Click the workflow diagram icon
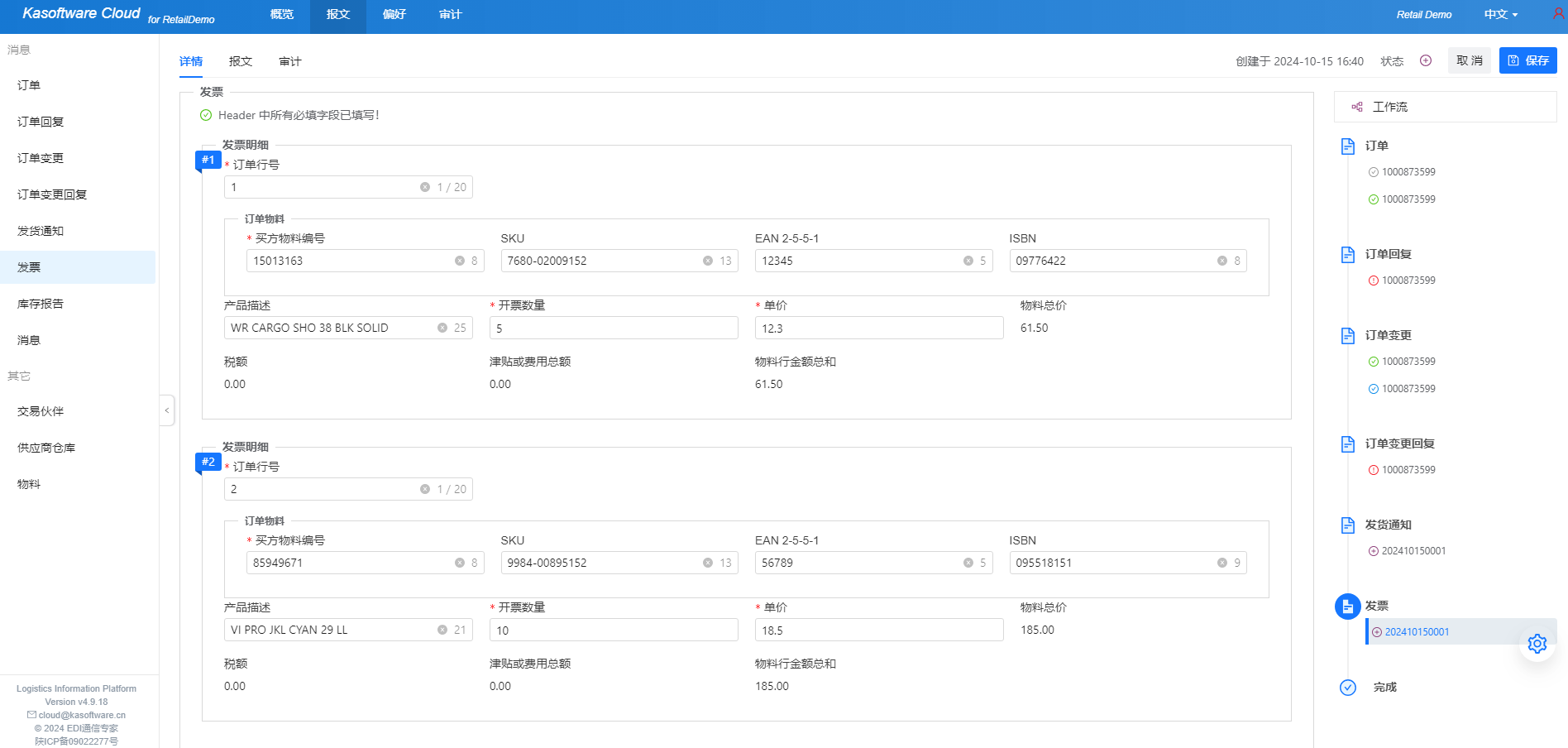The width and height of the screenshot is (1568, 748). tap(1357, 107)
